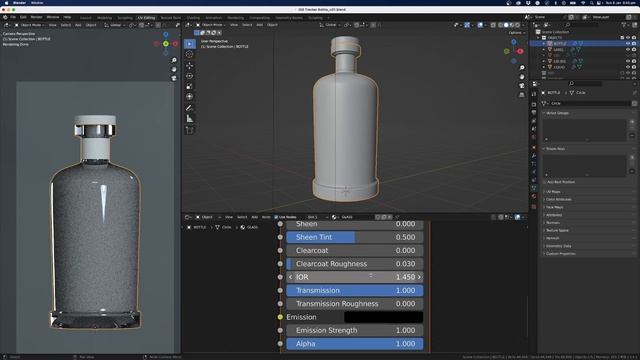The height and width of the screenshot is (360, 640).
Task: Open Global orientation dropdown in right viewport
Action: 330,25
